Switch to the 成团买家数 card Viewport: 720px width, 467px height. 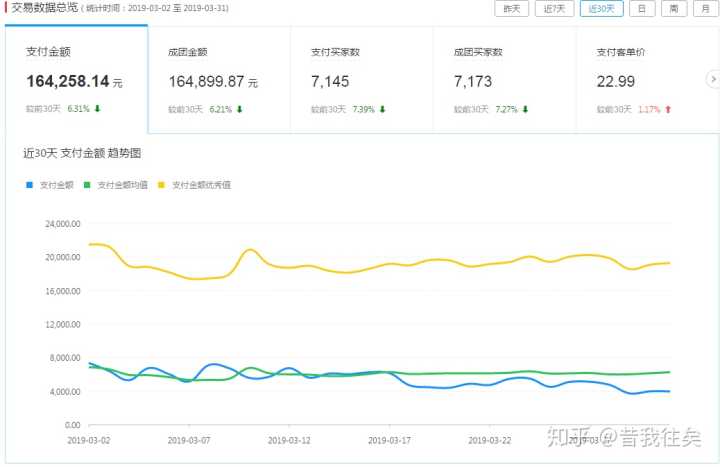click(x=503, y=79)
